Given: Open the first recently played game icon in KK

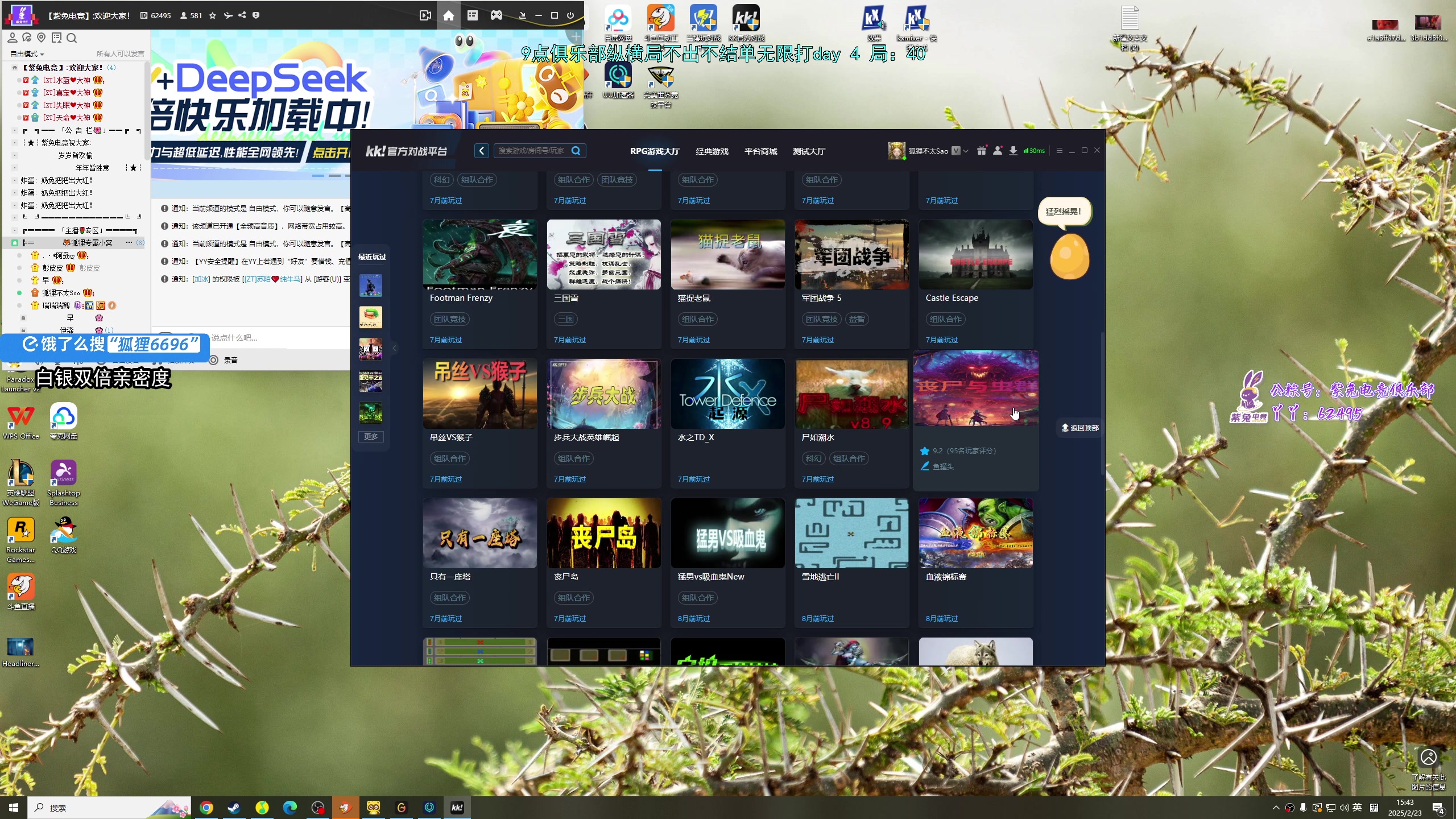Looking at the screenshot, I should pos(370,285).
